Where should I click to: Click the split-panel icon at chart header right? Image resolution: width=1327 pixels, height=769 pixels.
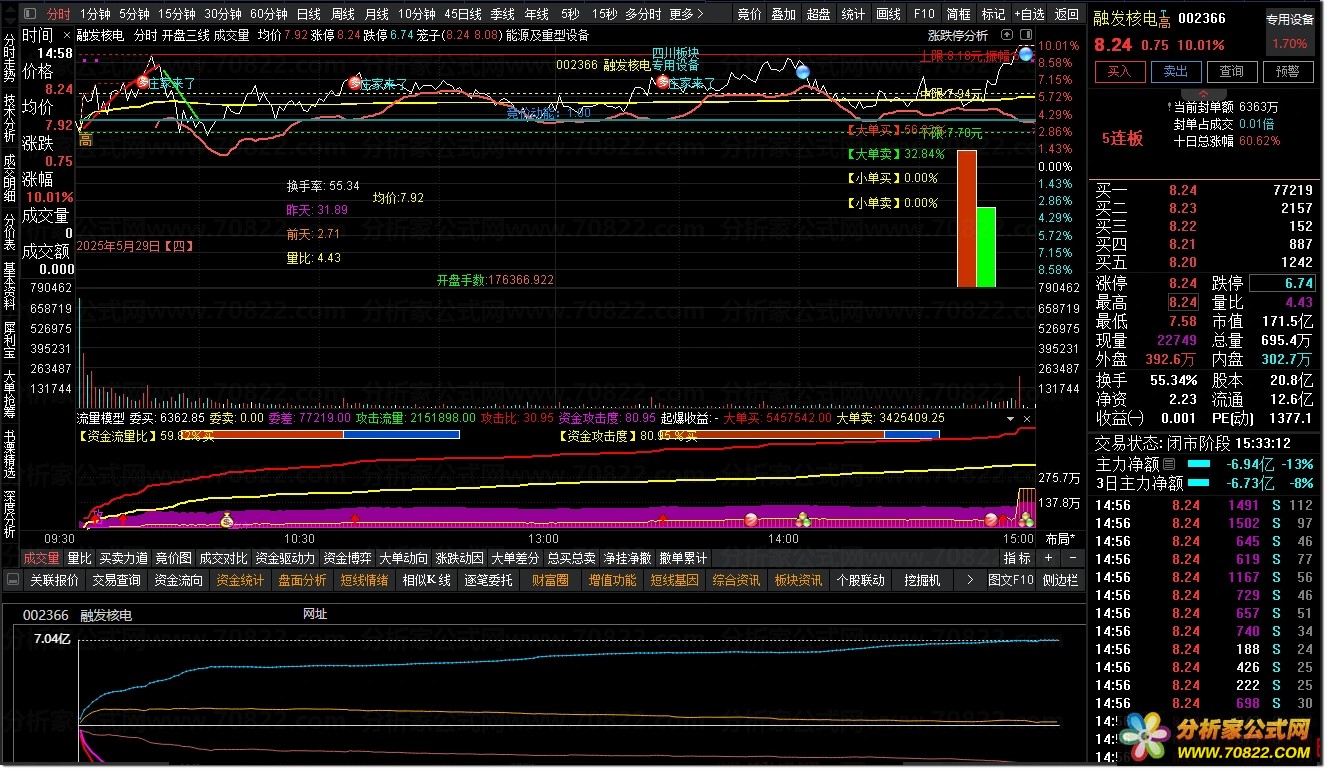click(1026, 34)
